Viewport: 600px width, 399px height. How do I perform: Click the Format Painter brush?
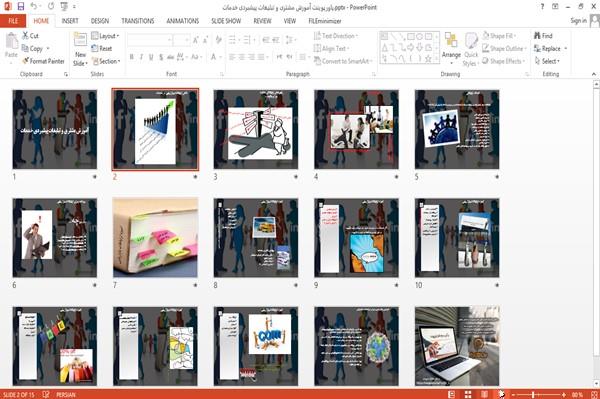[26, 61]
